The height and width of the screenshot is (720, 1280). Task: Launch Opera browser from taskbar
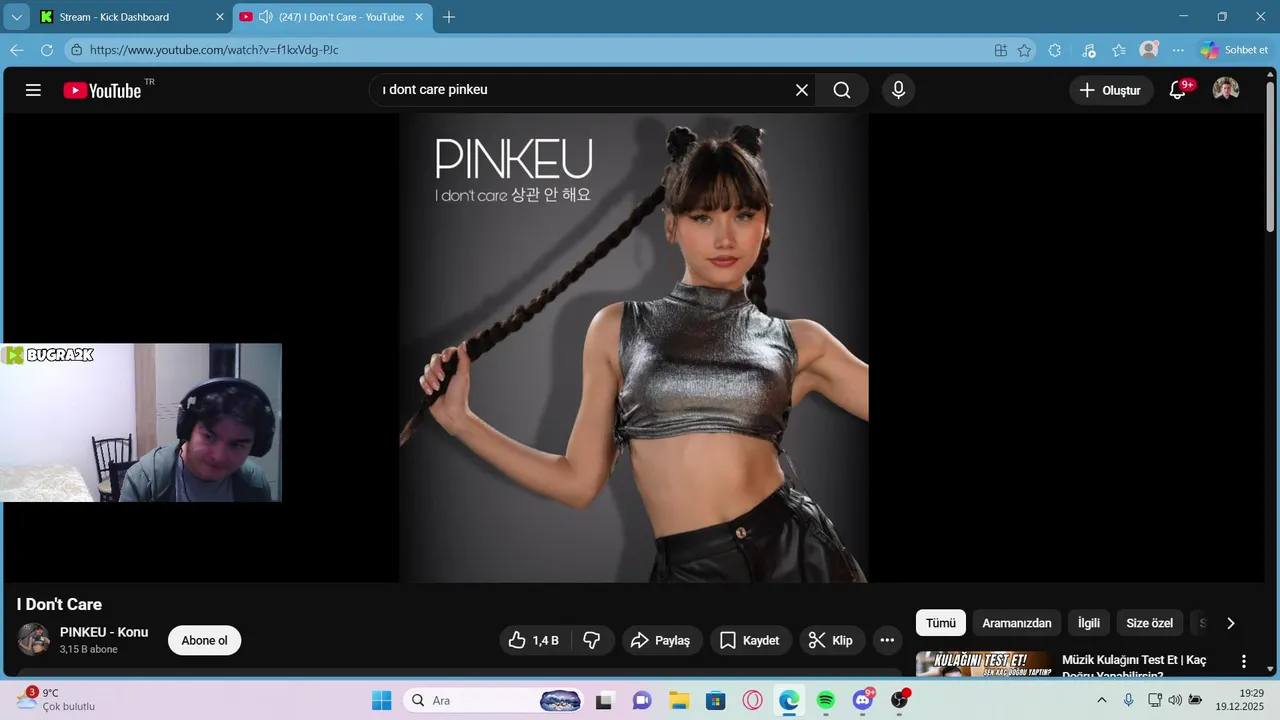pos(753,700)
